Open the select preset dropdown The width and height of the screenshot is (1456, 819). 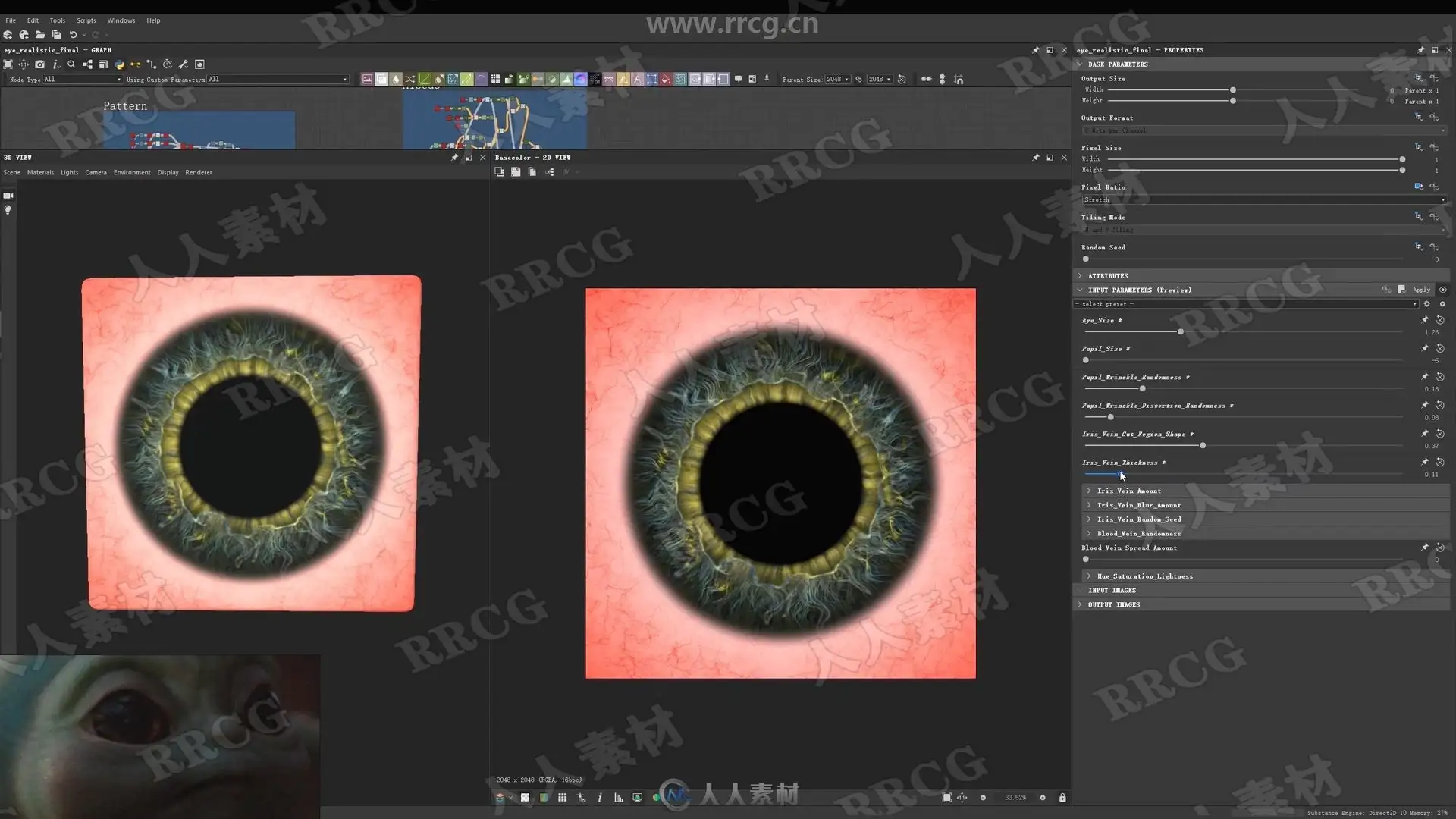[1245, 304]
